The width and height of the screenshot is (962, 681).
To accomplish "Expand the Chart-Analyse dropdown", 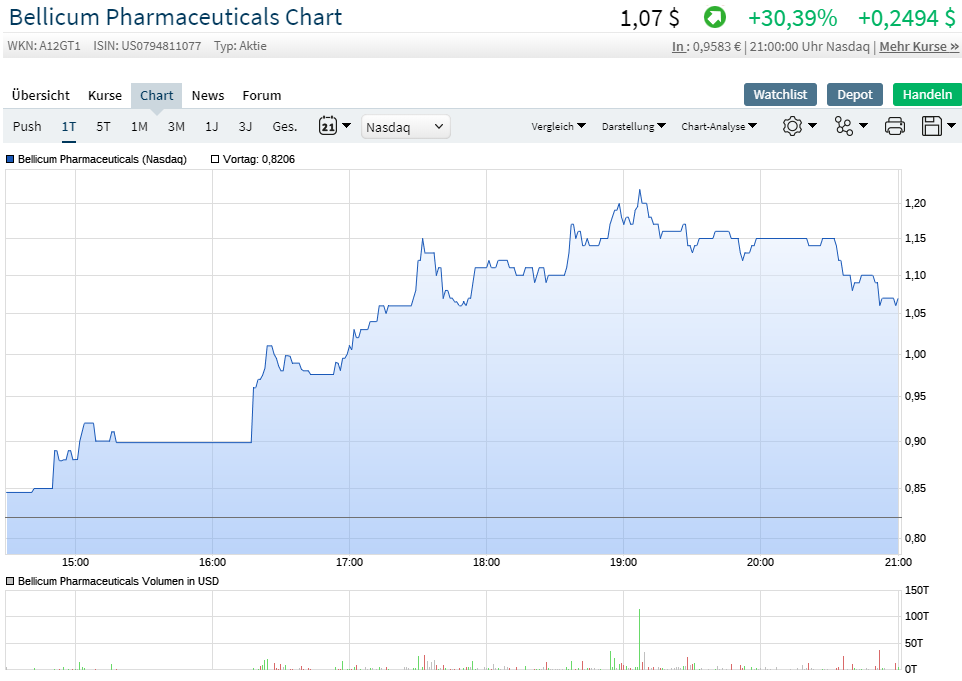I will click(718, 126).
